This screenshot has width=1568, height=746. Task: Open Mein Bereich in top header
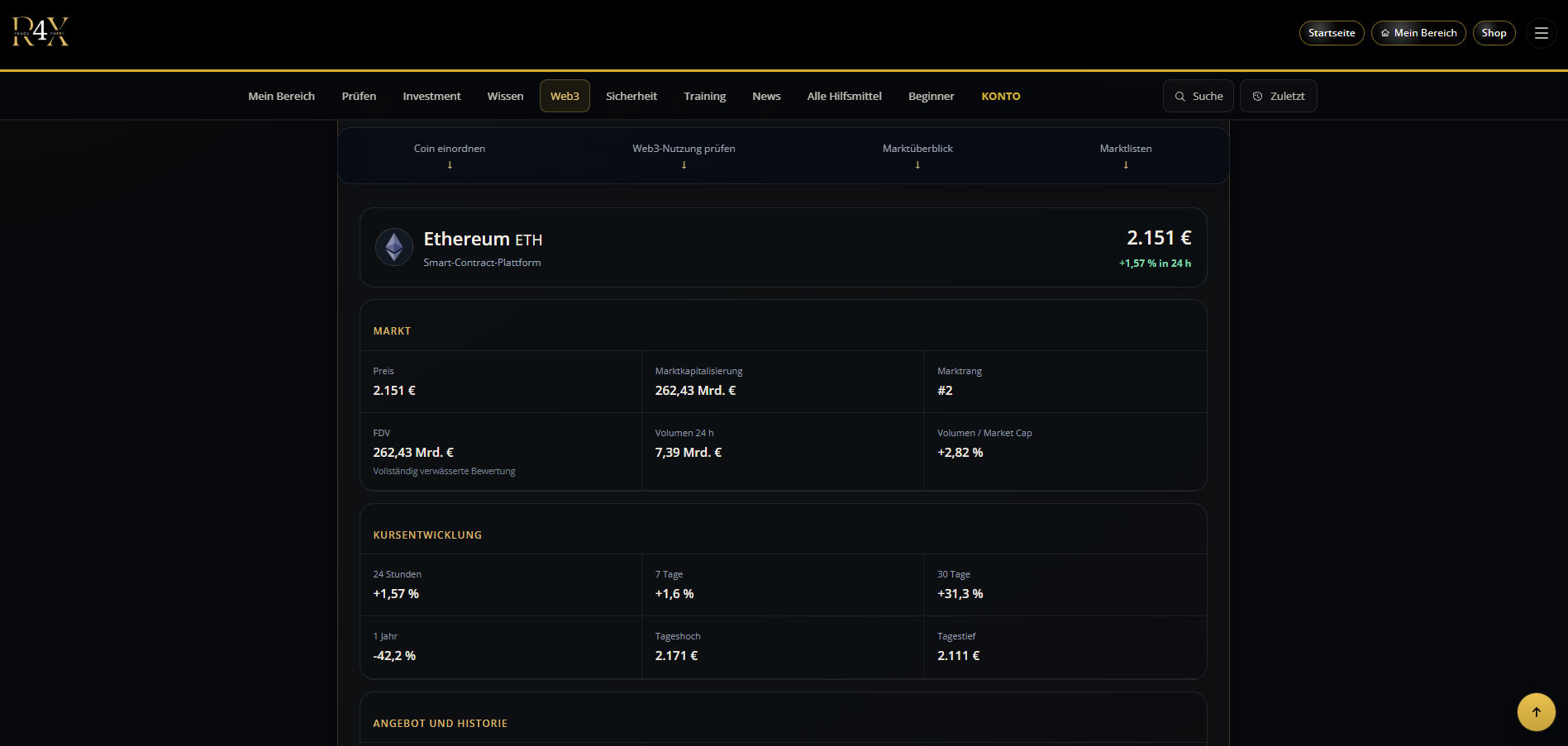pos(1418,33)
